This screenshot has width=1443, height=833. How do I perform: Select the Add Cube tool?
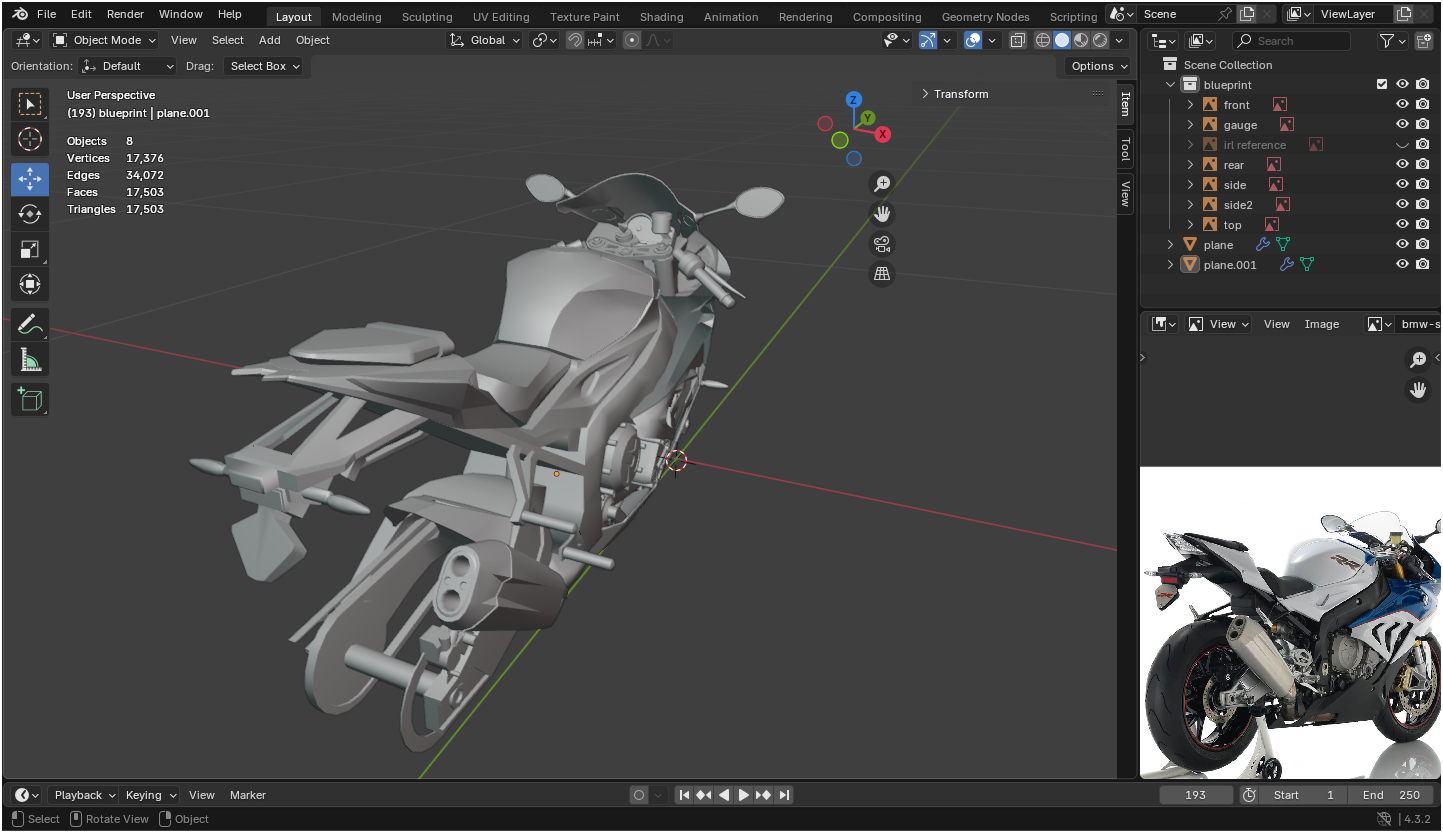click(30, 400)
